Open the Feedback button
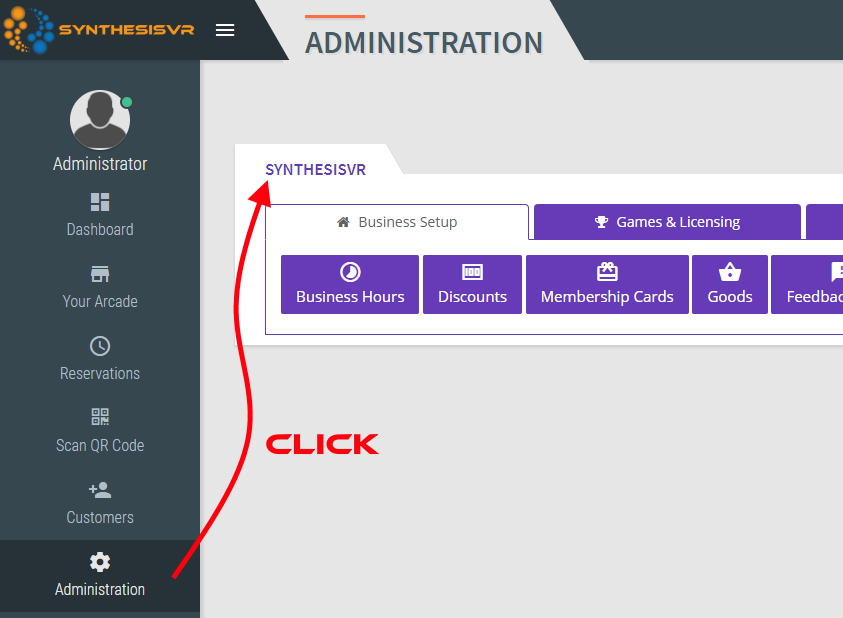Screen dimensions: 843x618 point(807,285)
